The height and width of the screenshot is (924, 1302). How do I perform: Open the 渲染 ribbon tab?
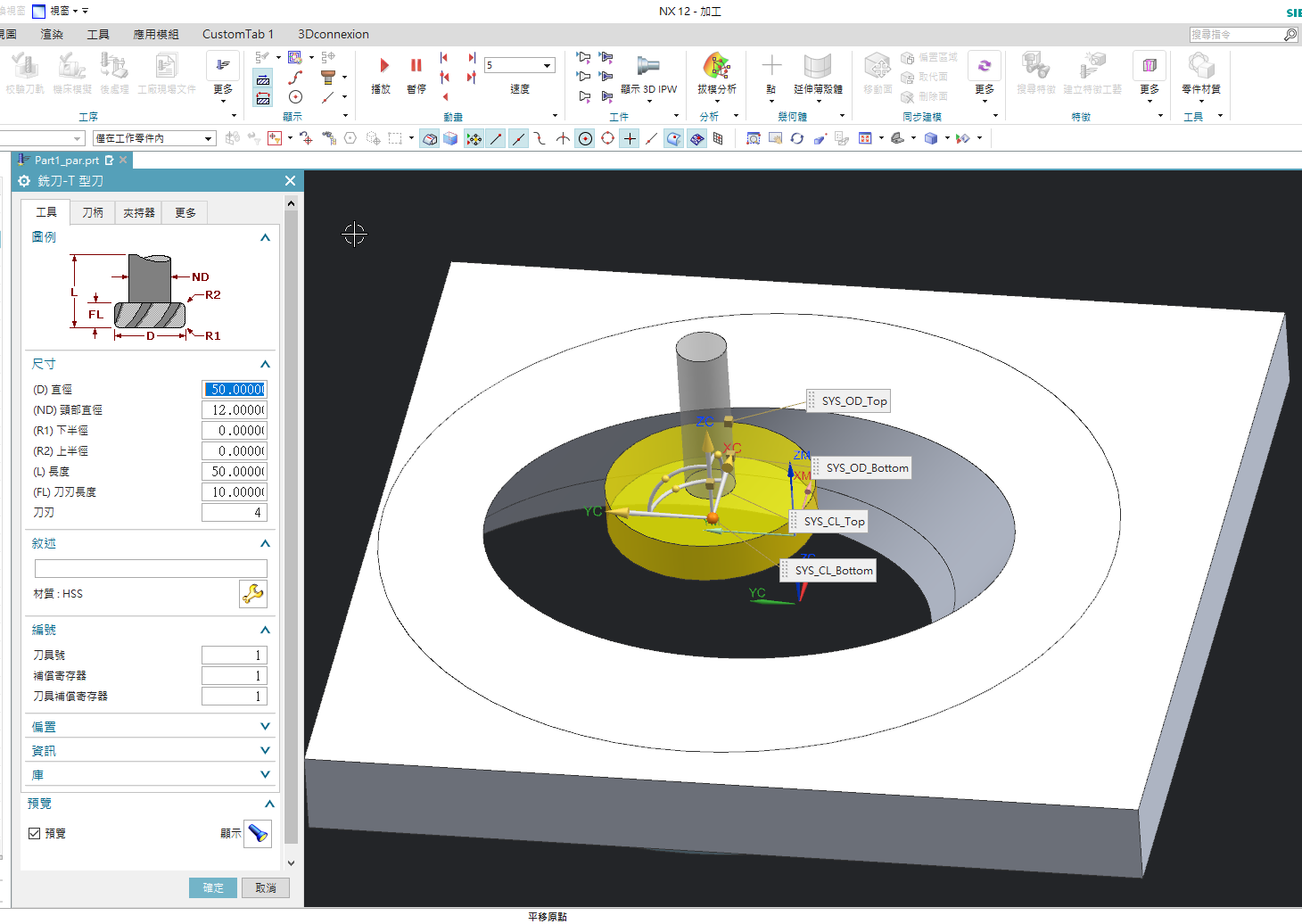[52, 34]
